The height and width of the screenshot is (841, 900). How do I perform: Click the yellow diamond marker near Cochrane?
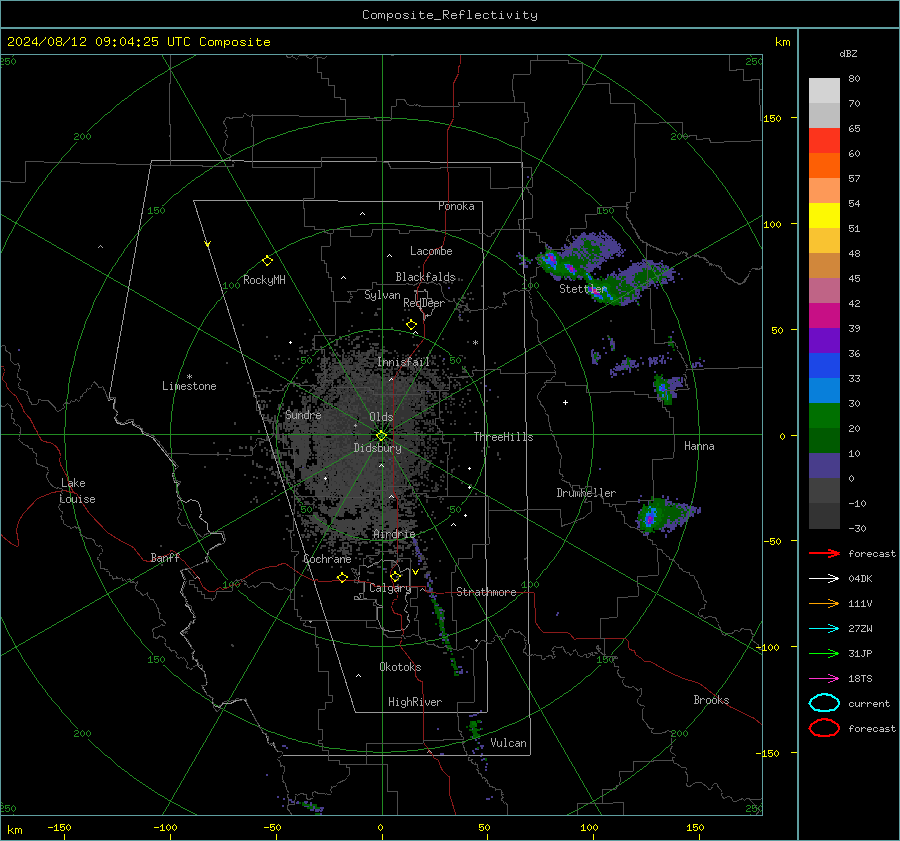point(342,577)
